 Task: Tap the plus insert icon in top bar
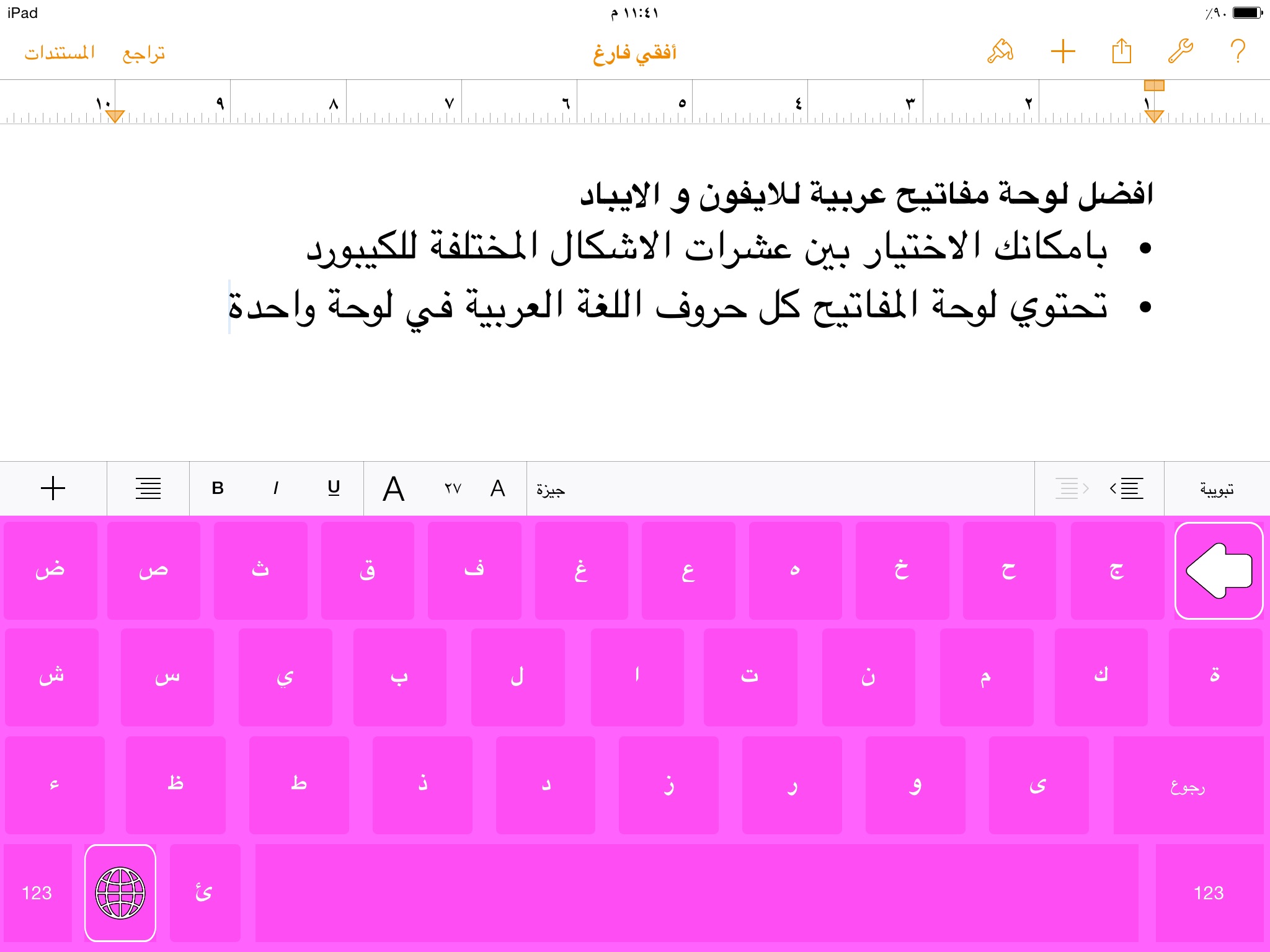click(x=1062, y=51)
